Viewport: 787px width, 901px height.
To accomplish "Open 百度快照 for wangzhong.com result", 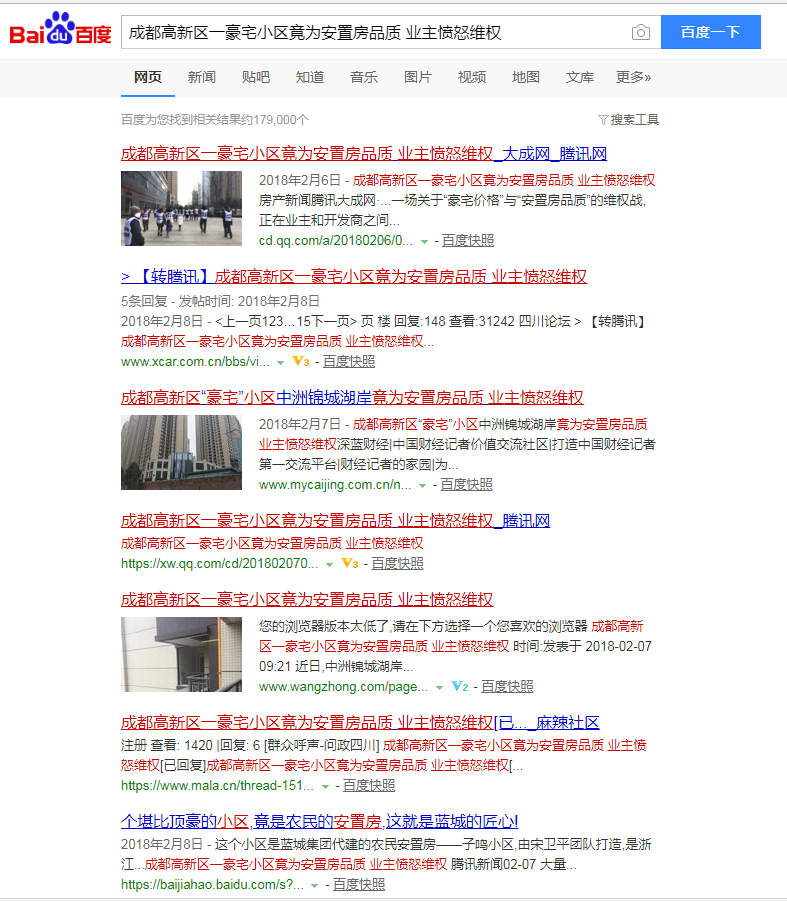I will tap(507, 687).
